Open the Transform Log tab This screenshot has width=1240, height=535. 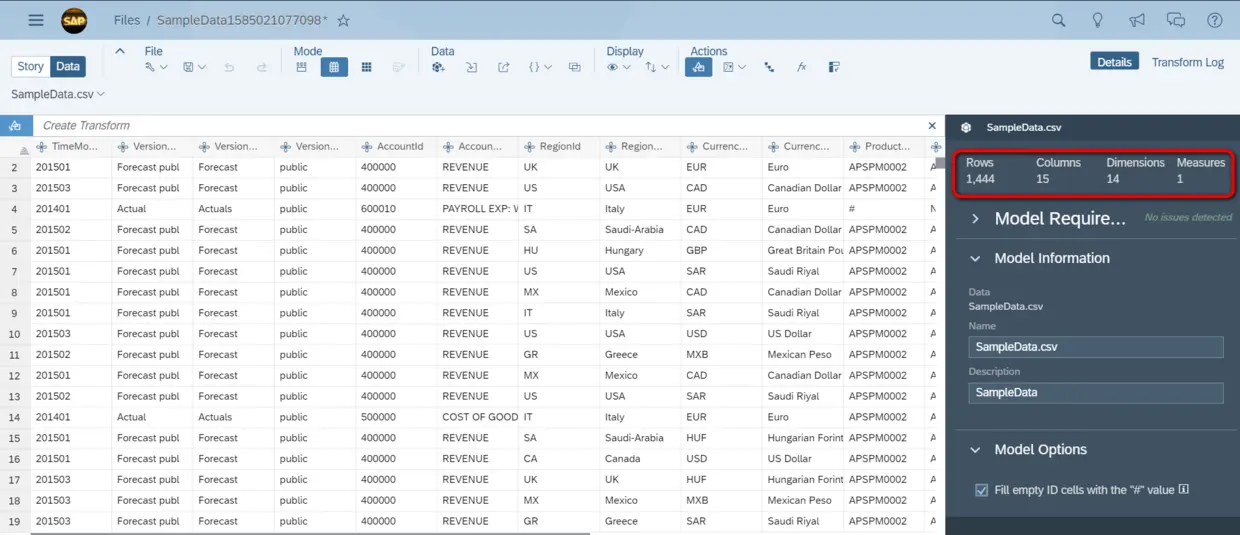pyautogui.click(x=1188, y=62)
